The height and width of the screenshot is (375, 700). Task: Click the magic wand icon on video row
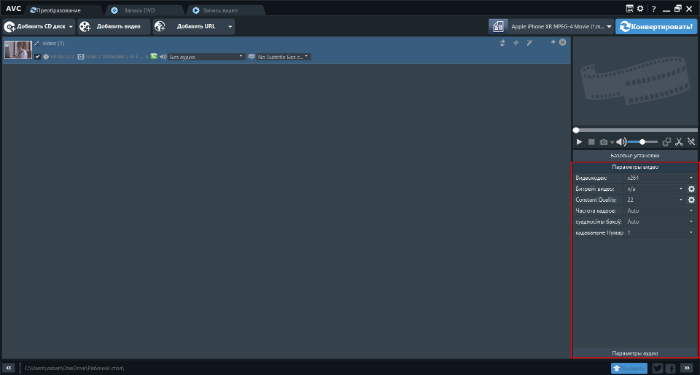(x=529, y=43)
